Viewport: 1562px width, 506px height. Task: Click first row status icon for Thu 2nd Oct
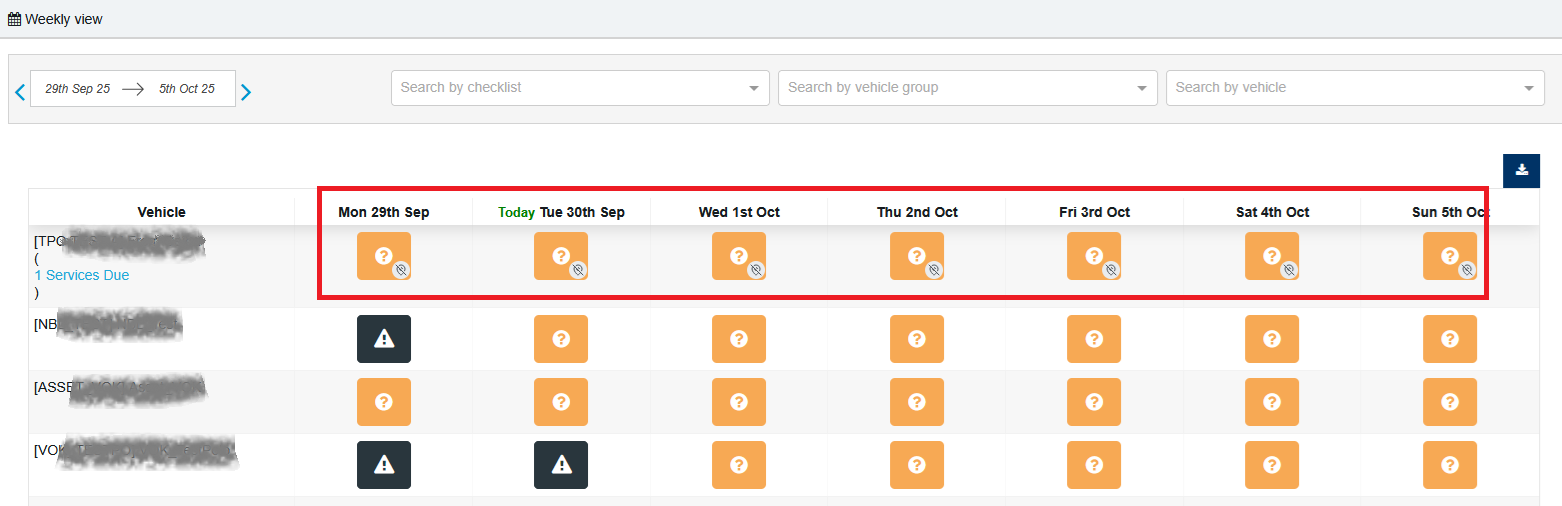coord(917,256)
